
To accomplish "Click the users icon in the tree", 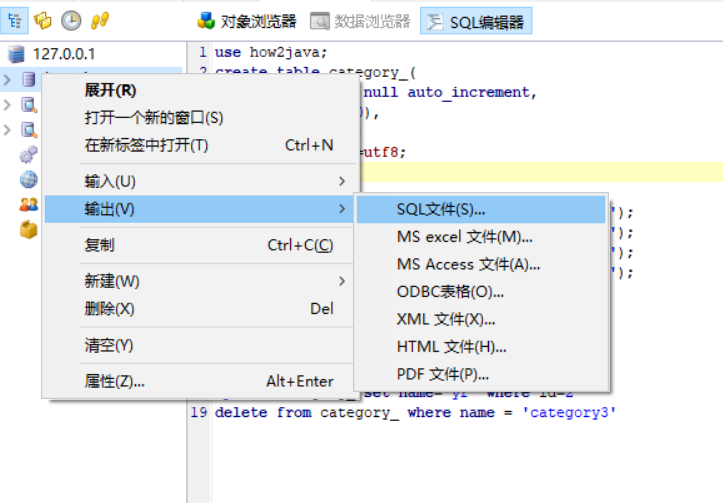I will (29, 204).
